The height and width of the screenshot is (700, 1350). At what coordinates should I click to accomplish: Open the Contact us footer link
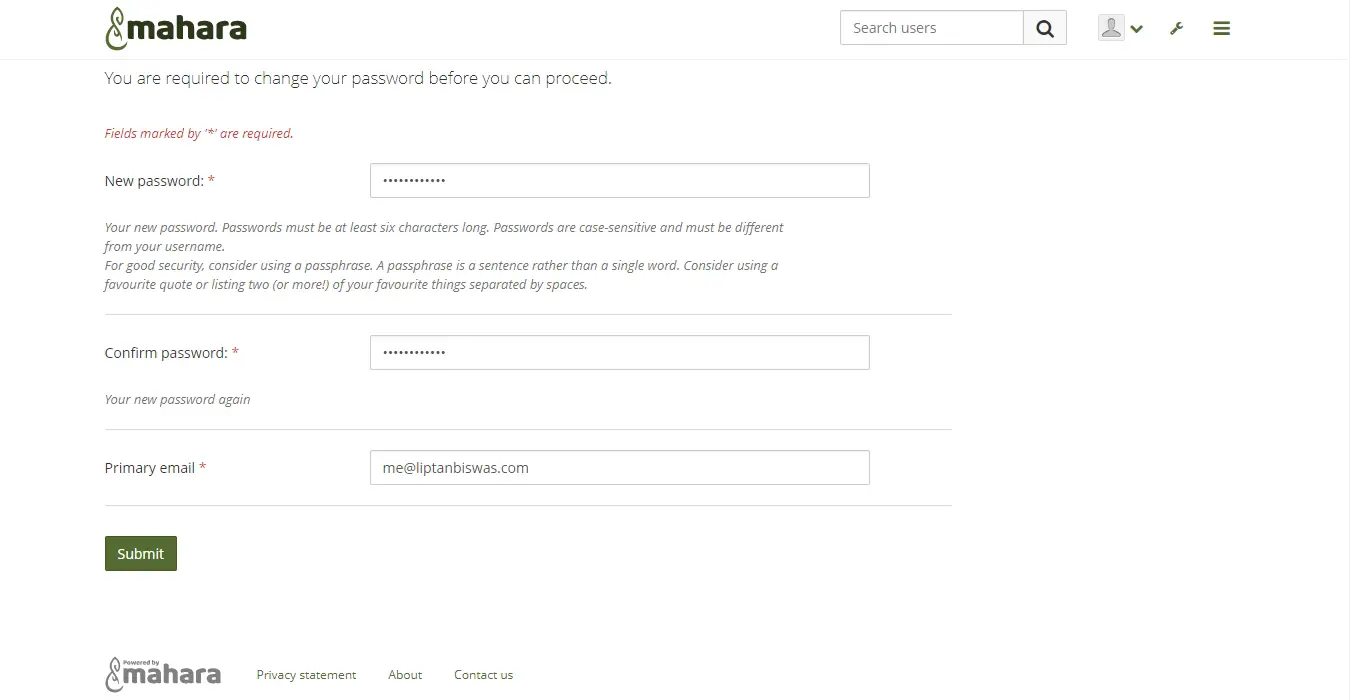click(483, 675)
